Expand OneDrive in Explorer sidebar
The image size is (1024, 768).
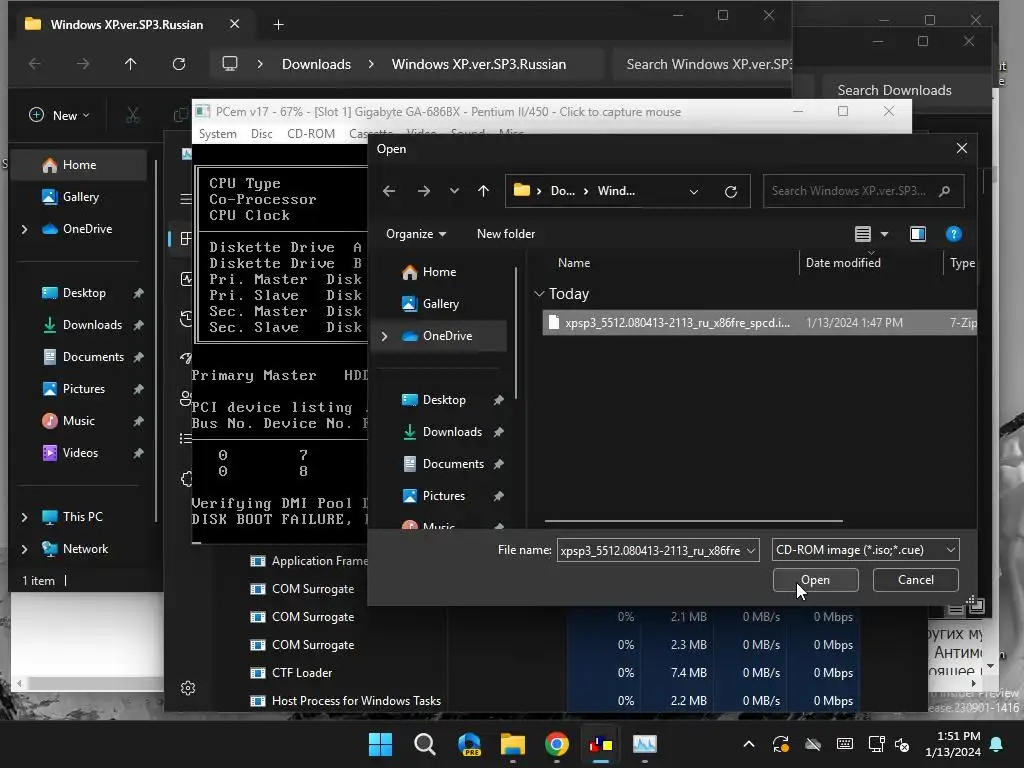25,229
